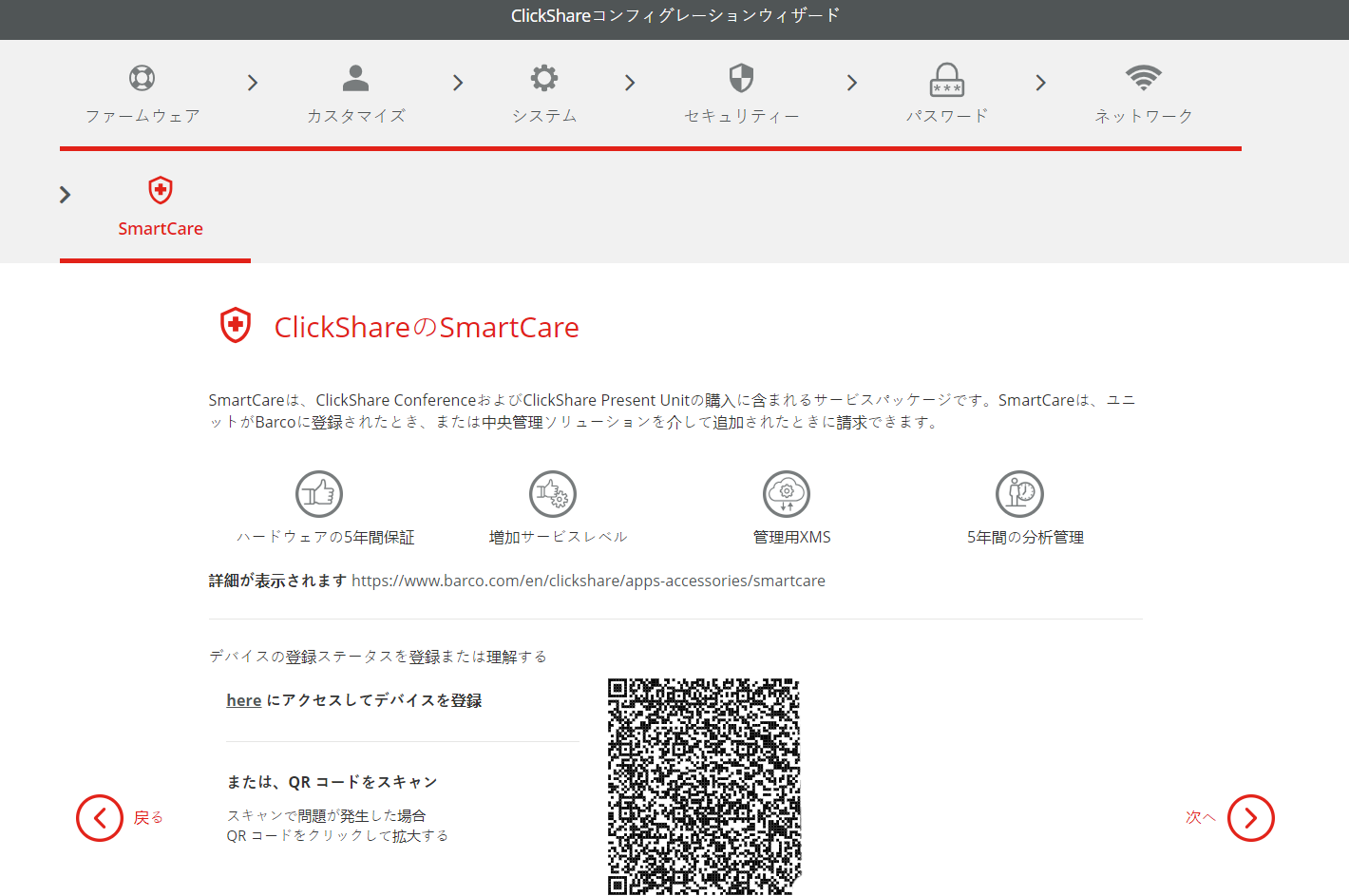This screenshot has height=896, width=1349.
Task: Click the 5年間の分析管理 analytics icon
Action: click(x=1019, y=494)
